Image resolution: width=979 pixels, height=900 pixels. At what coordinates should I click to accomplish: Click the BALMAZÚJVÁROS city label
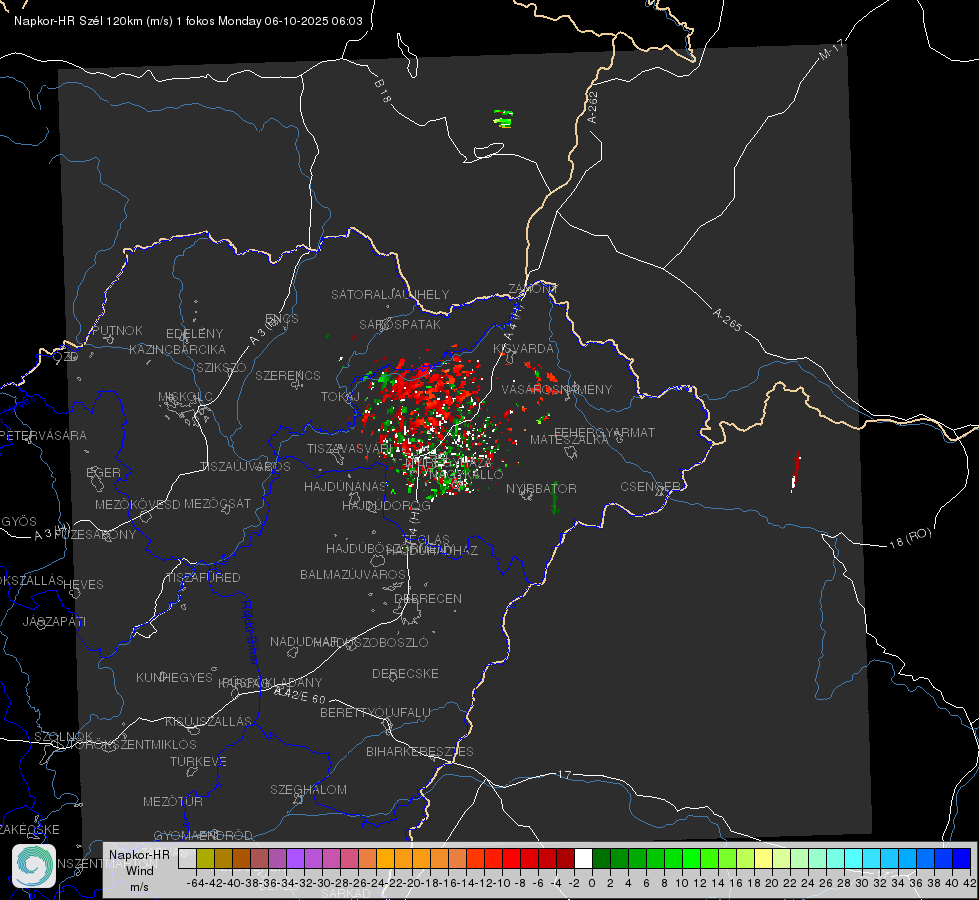coord(353,574)
